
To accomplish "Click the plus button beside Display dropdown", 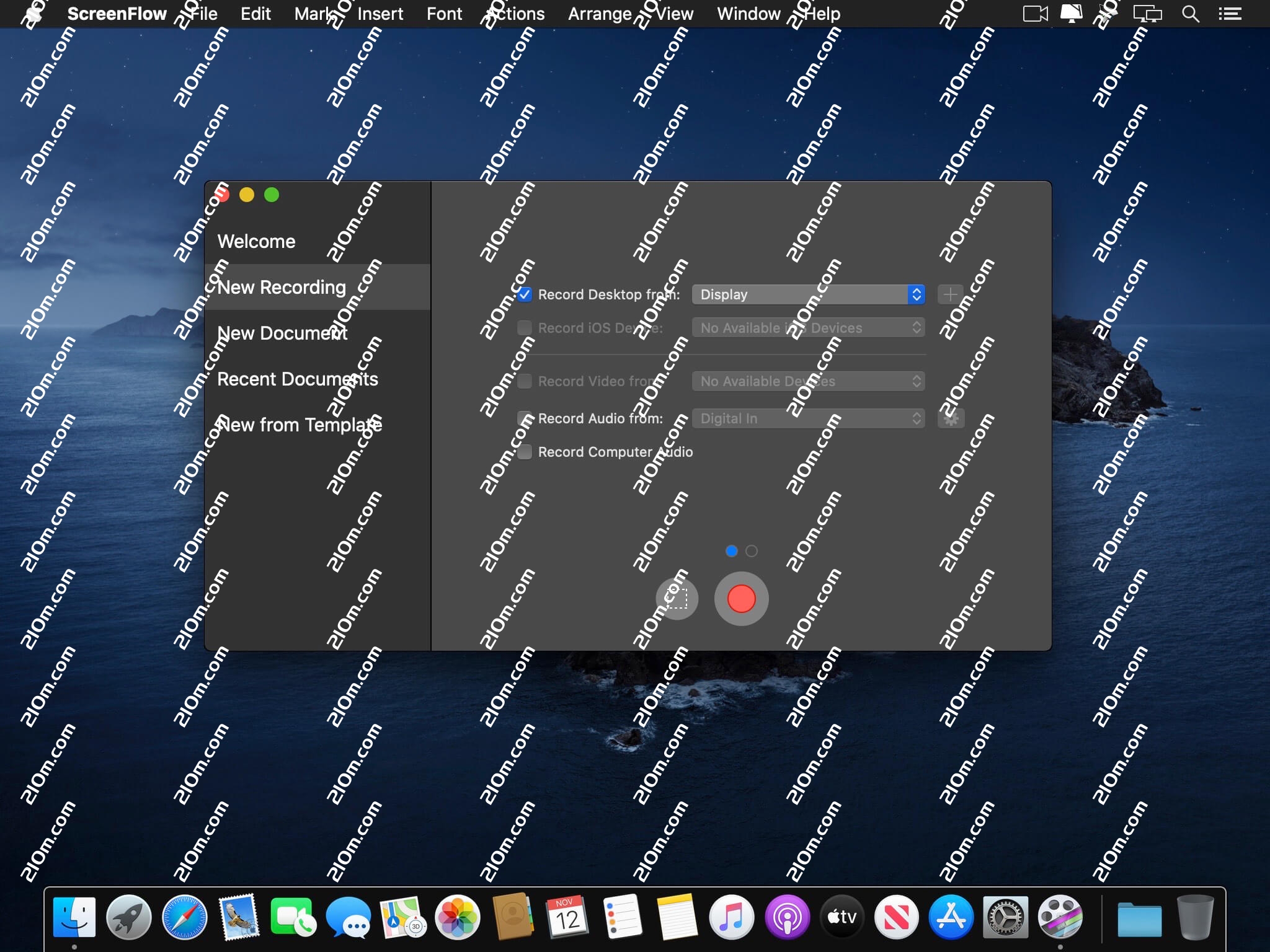I will [950, 294].
